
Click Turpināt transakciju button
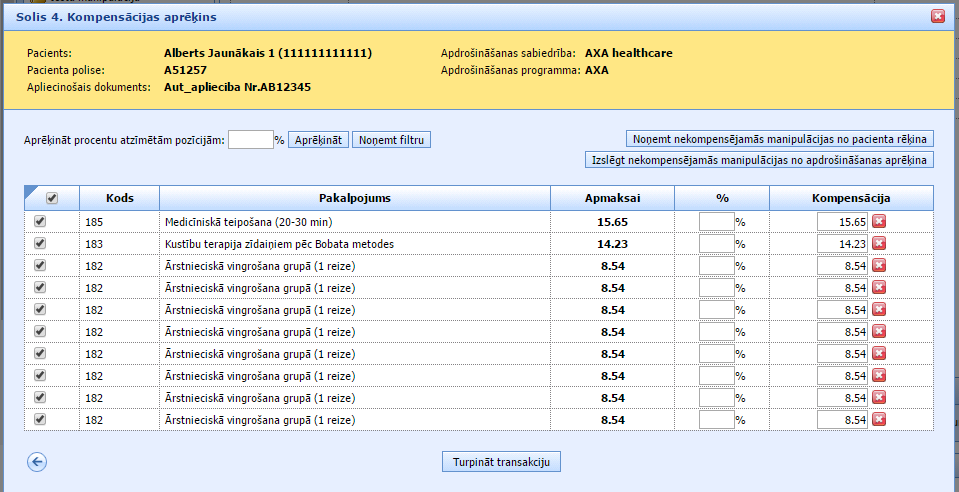(501, 461)
